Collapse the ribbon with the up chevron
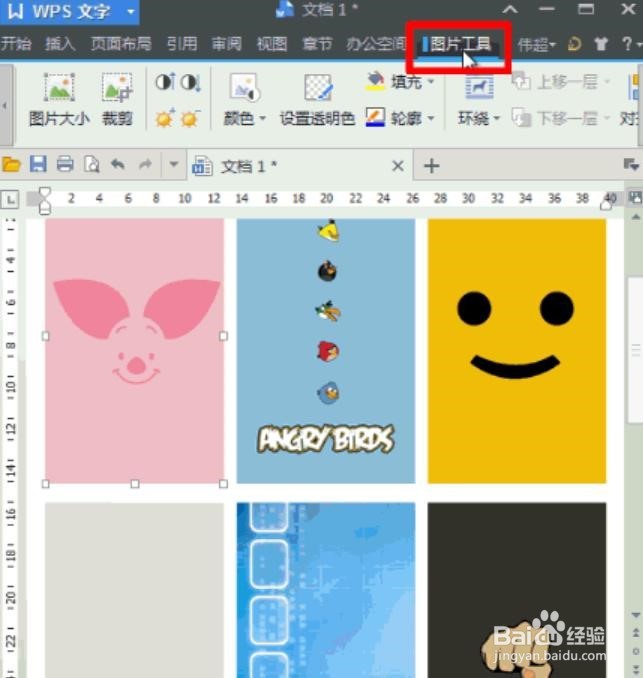Image resolution: width=643 pixels, height=678 pixels. click(x=510, y=9)
